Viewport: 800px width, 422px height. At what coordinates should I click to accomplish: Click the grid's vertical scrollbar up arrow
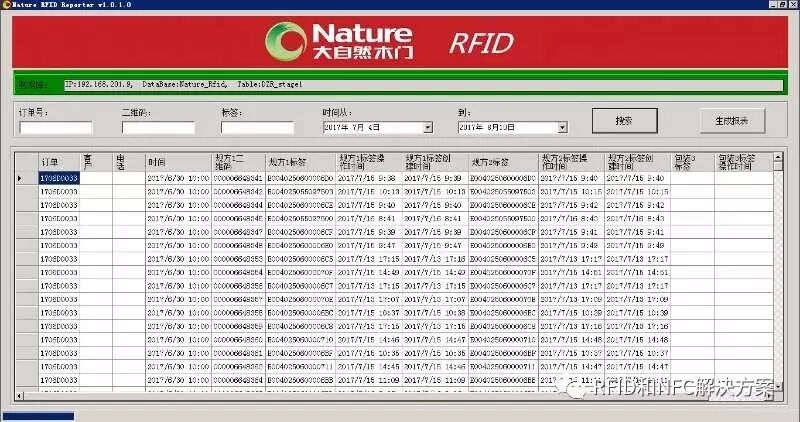pyautogui.click(x=778, y=157)
